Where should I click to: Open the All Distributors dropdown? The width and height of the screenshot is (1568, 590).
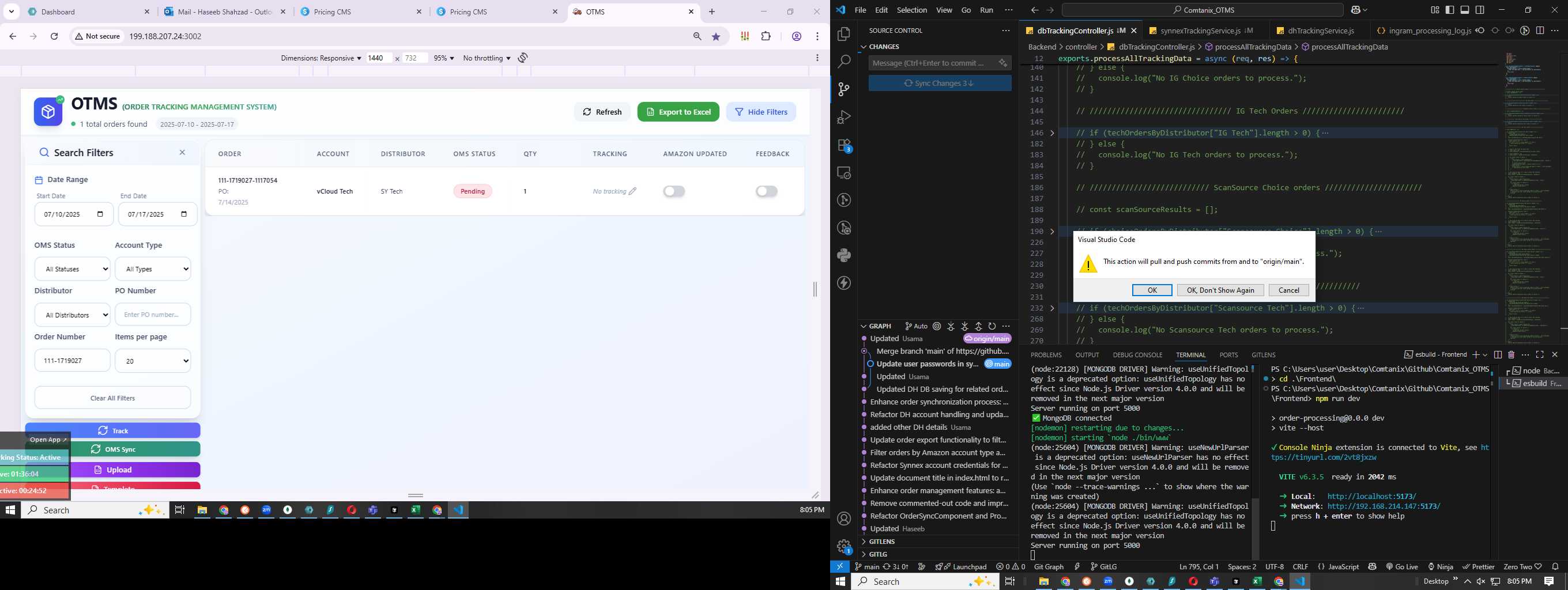point(73,315)
